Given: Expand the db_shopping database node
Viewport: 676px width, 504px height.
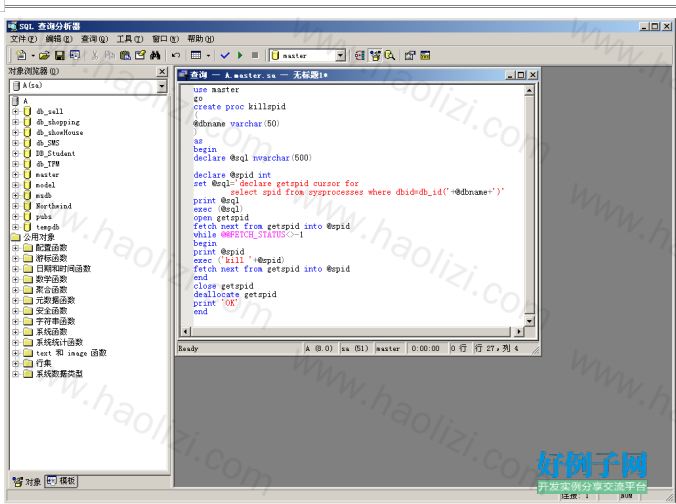Looking at the screenshot, I should (x=16, y=122).
